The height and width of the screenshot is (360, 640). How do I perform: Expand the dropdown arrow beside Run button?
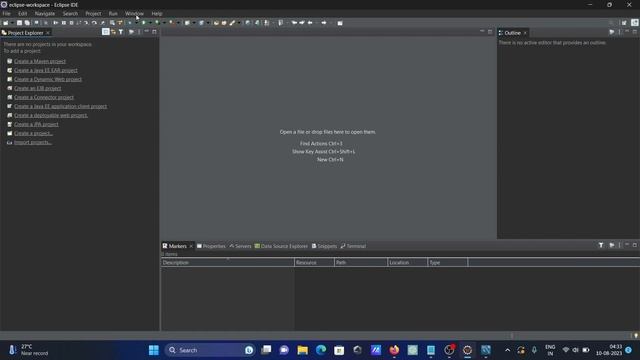click(150, 23)
